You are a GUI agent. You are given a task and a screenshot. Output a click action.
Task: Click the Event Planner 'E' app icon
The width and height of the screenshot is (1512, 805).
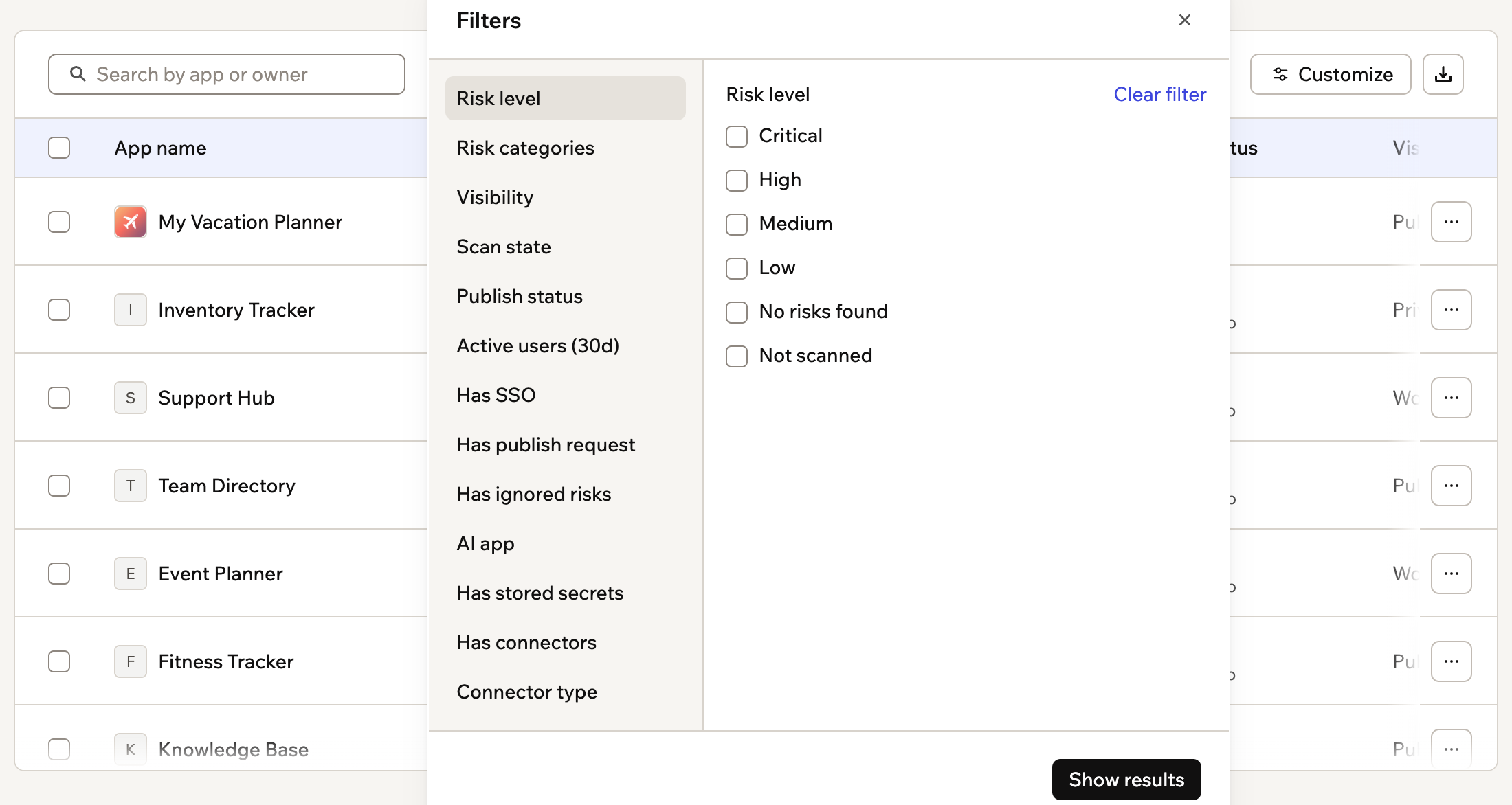[x=131, y=574]
